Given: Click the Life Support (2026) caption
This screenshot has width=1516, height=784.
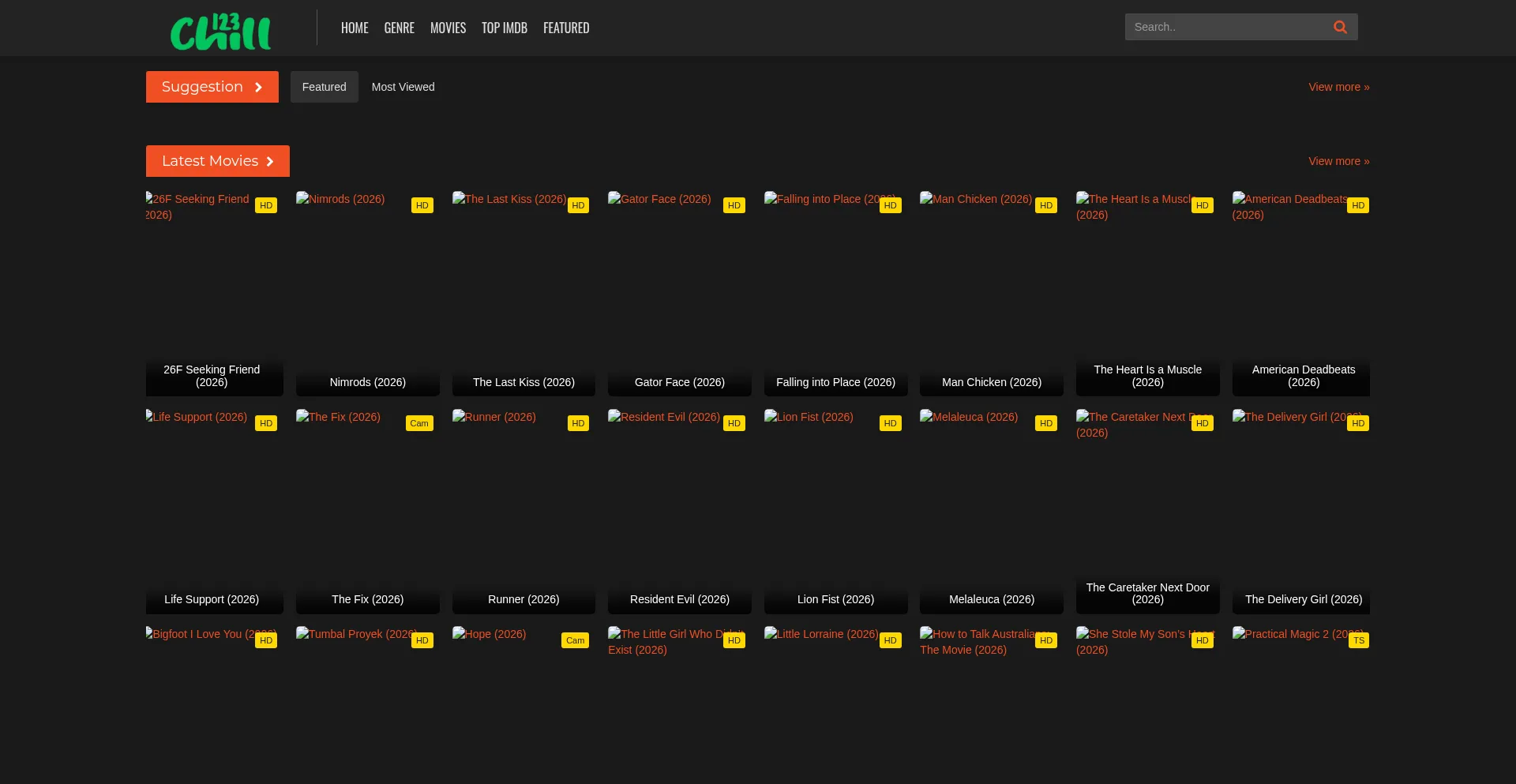Looking at the screenshot, I should [x=212, y=599].
